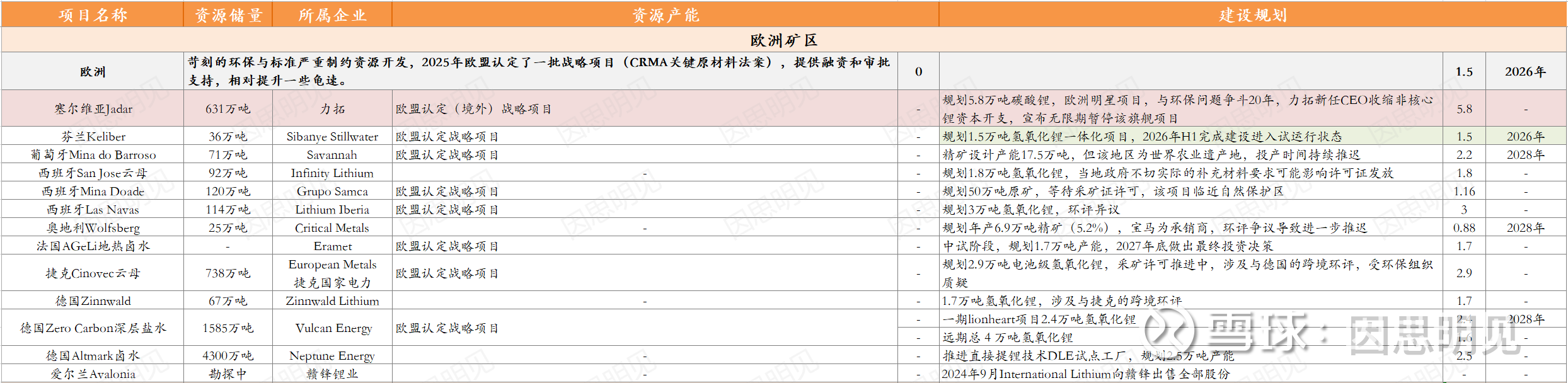Select the Critical Metals company cell
Viewport: 1568px width, 383px height.
[332, 227]
